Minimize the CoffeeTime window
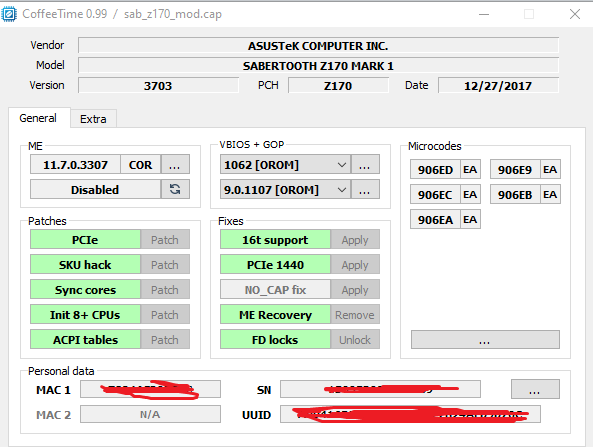 (484, 14)
